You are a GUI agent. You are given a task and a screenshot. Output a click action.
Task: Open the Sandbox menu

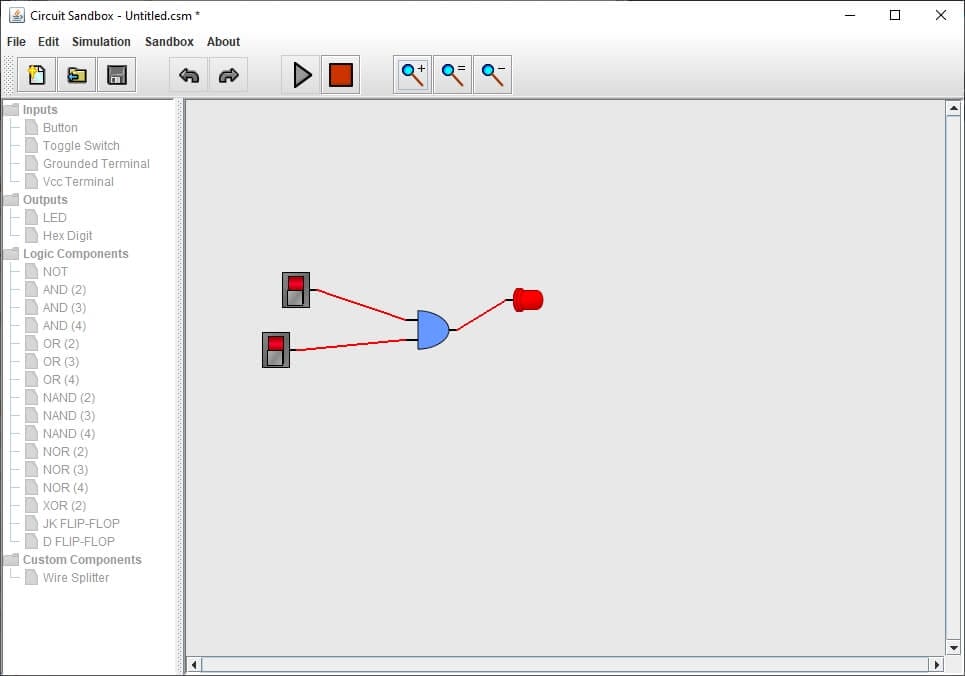tap(168, 41)
